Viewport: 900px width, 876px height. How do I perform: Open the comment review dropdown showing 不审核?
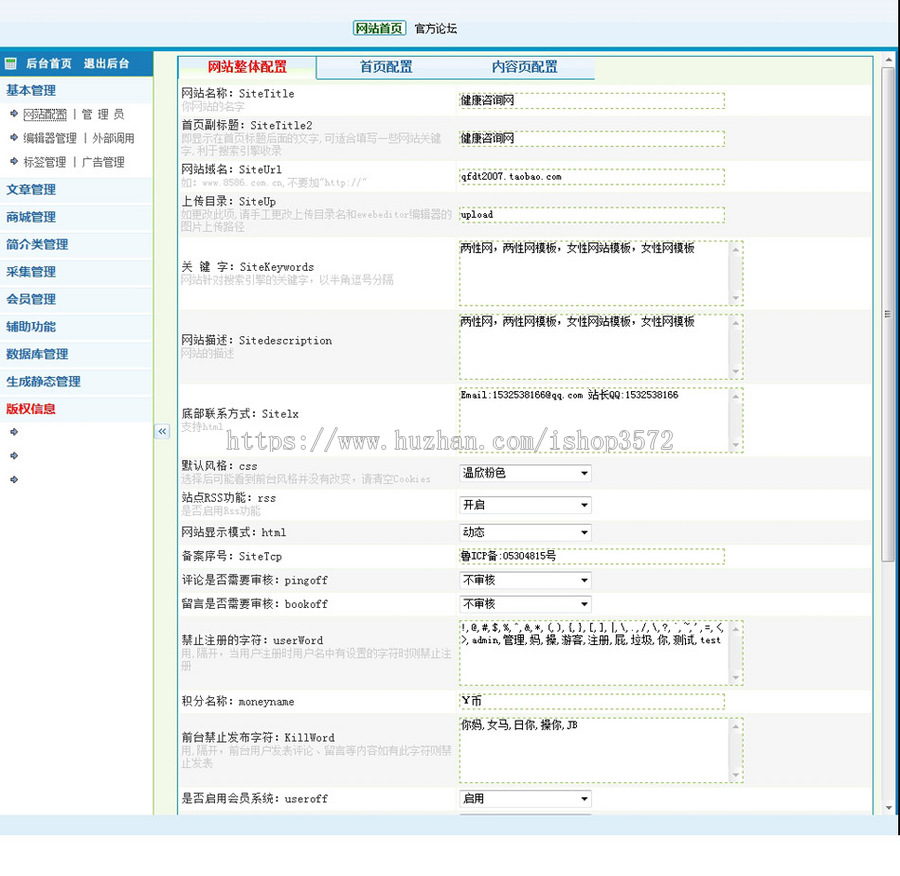point(525,580)
